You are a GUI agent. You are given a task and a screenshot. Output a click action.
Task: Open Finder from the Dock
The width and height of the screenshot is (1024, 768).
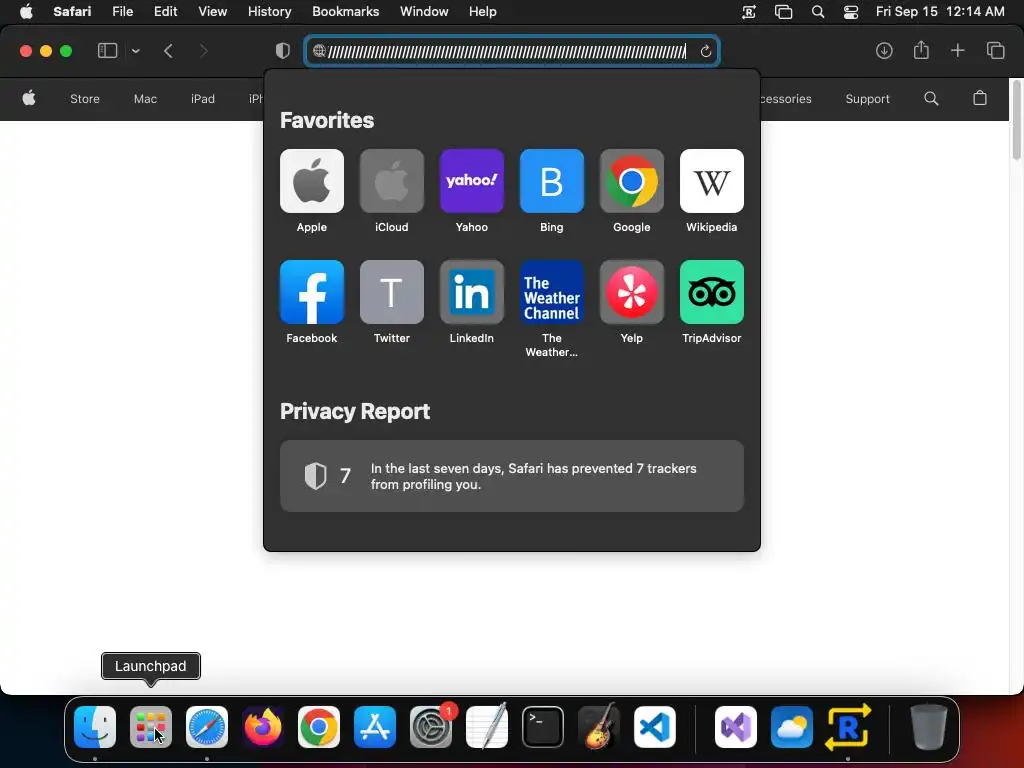click(95, 727)
